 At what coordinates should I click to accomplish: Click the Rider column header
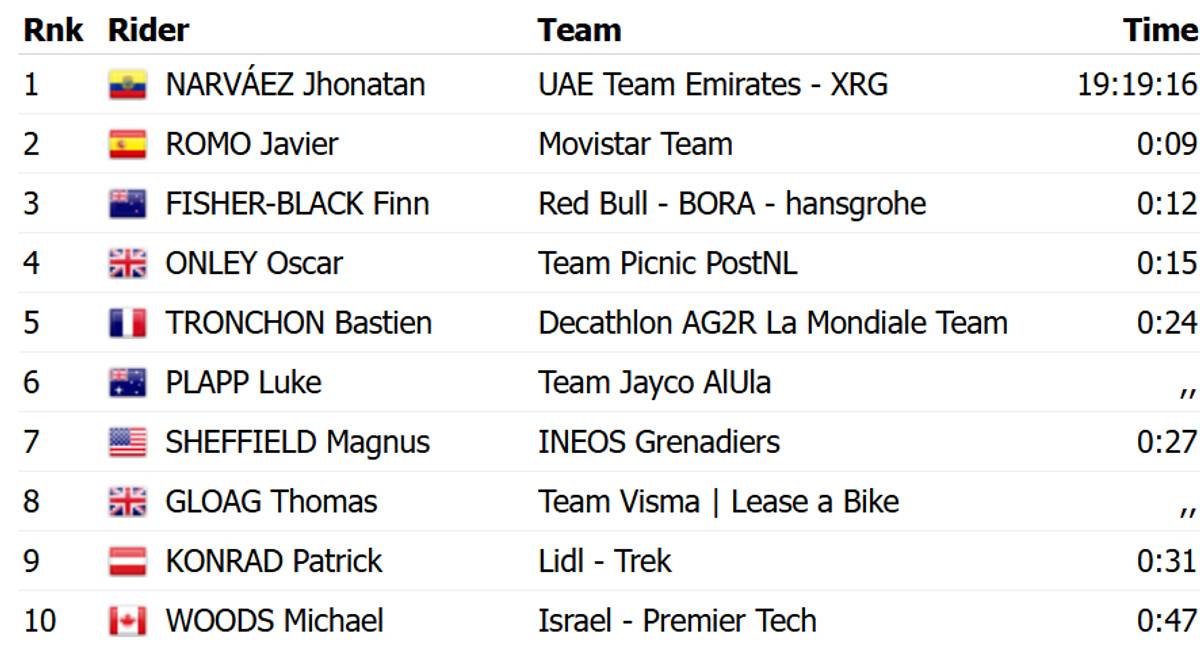[148, 30]
